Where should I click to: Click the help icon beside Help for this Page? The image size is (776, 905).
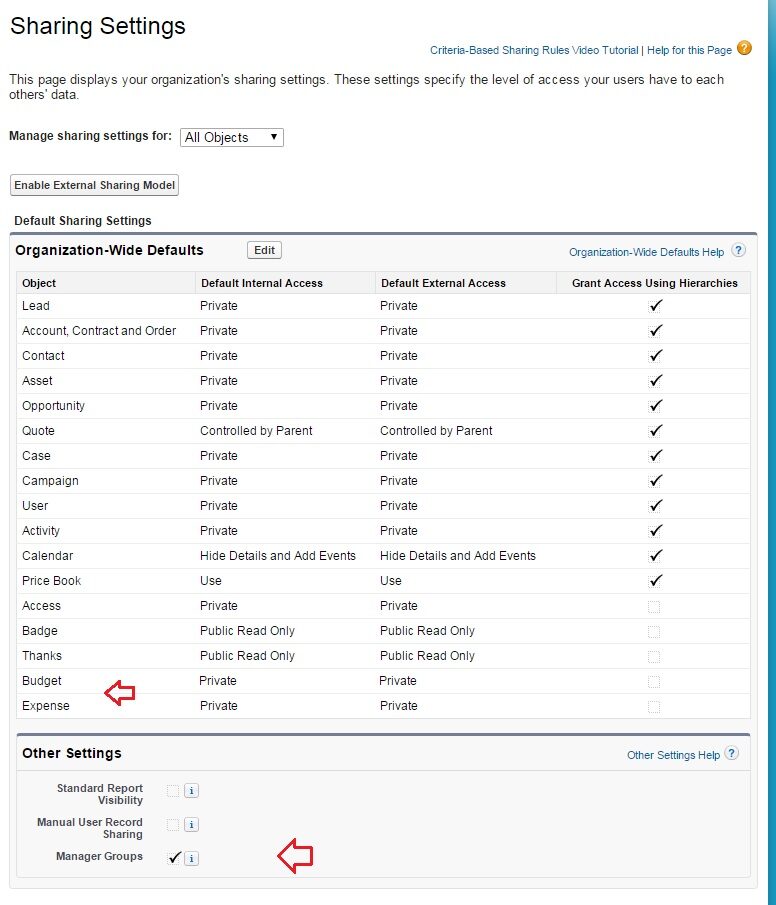point(744,48)
